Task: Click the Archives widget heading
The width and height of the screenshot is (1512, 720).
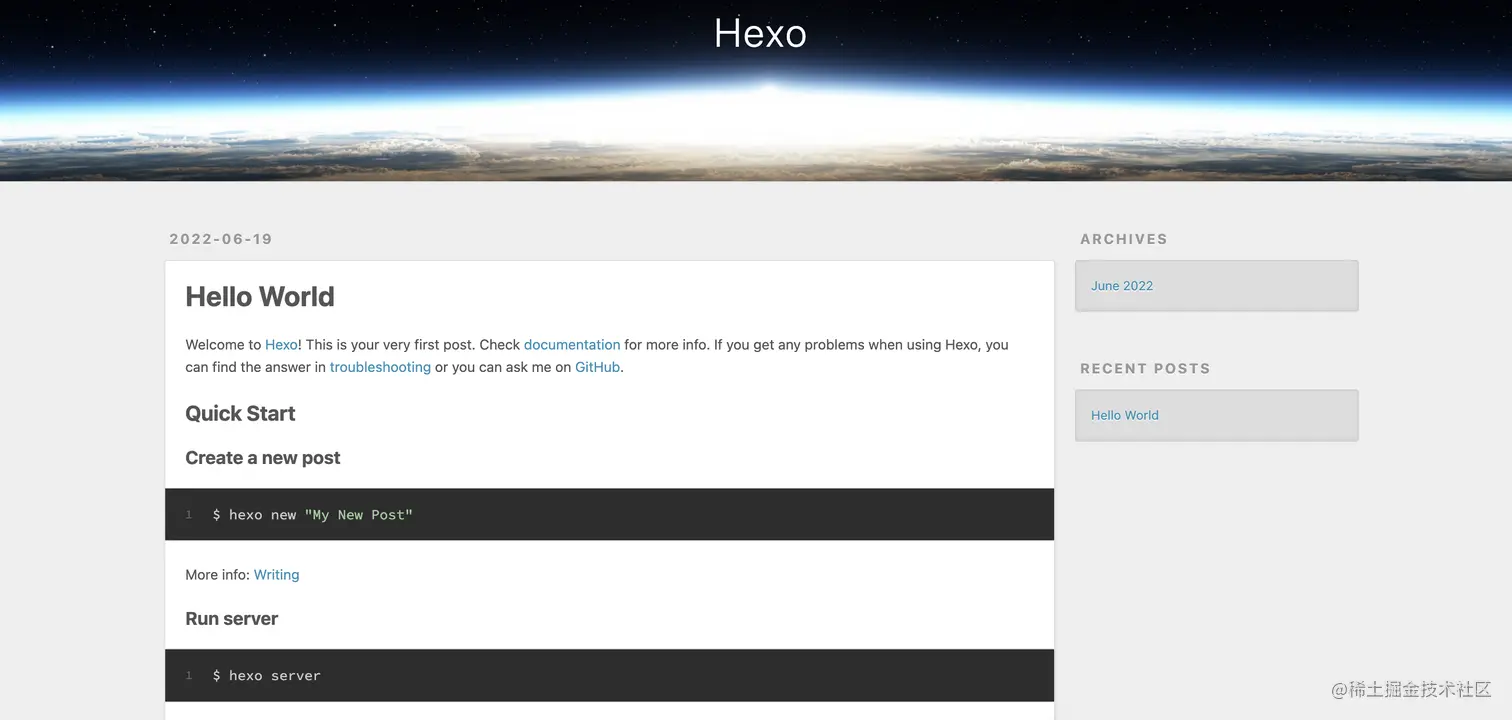Action: 1124,239
